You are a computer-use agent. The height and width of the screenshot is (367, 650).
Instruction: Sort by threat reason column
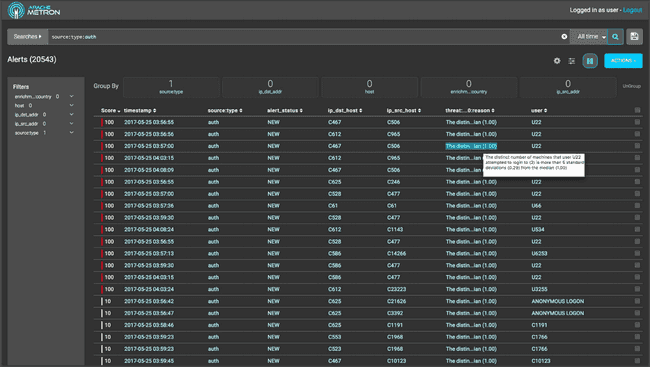click(470, 110)
